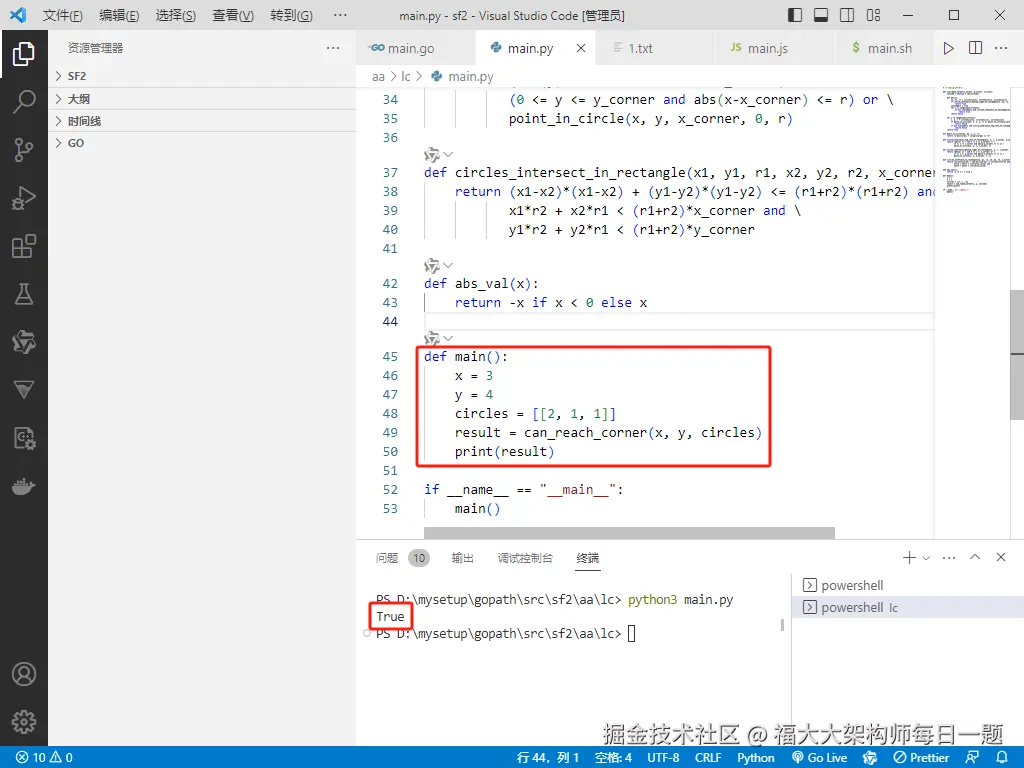Close the main.py tab
The width and height of the screenshot is (1024, 768).
tap(581, 48)
